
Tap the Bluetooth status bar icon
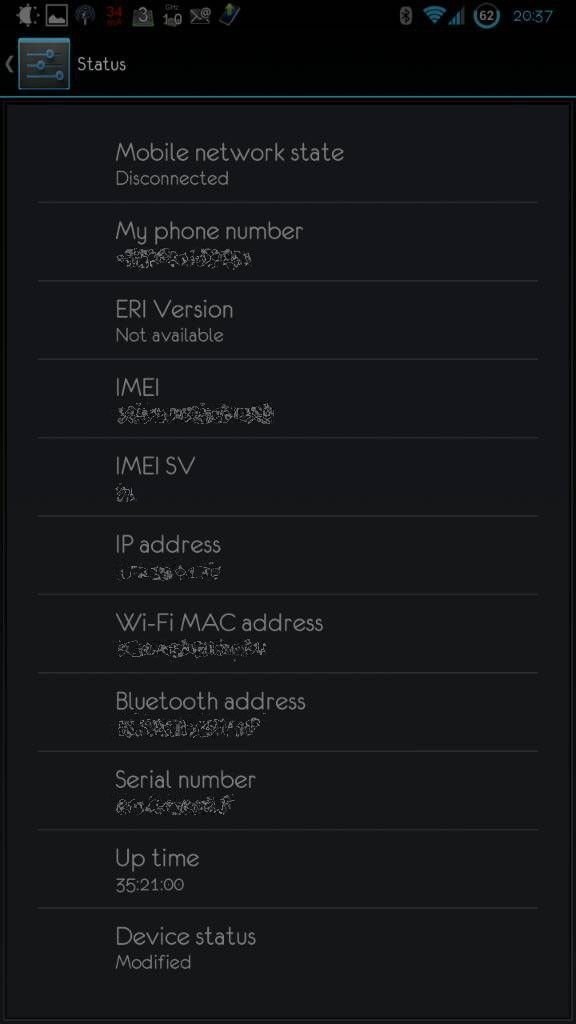[406, 16]
